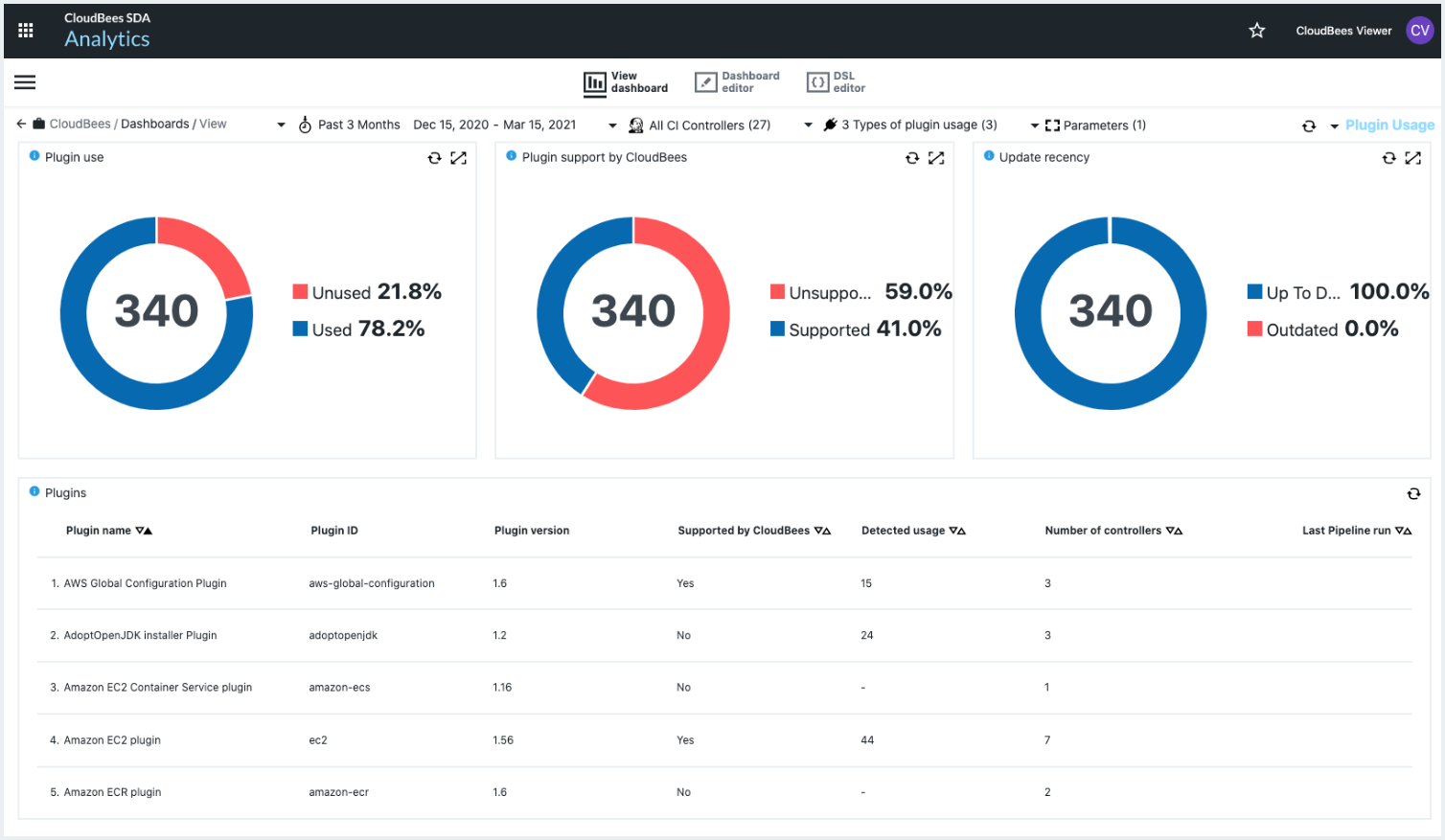Viewport: 1445px width, 840px height.
Task: Click the plug icon beside Types of plugin usage
Action: pyautogui.click(x=830, y=125)
